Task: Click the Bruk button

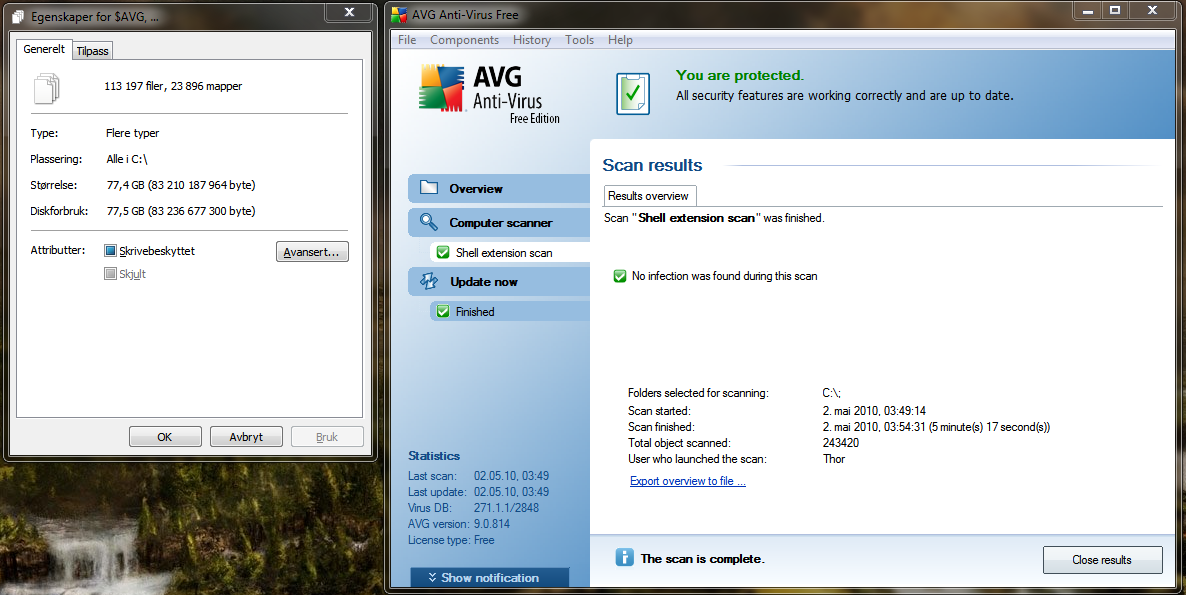Action: point(327,437)
